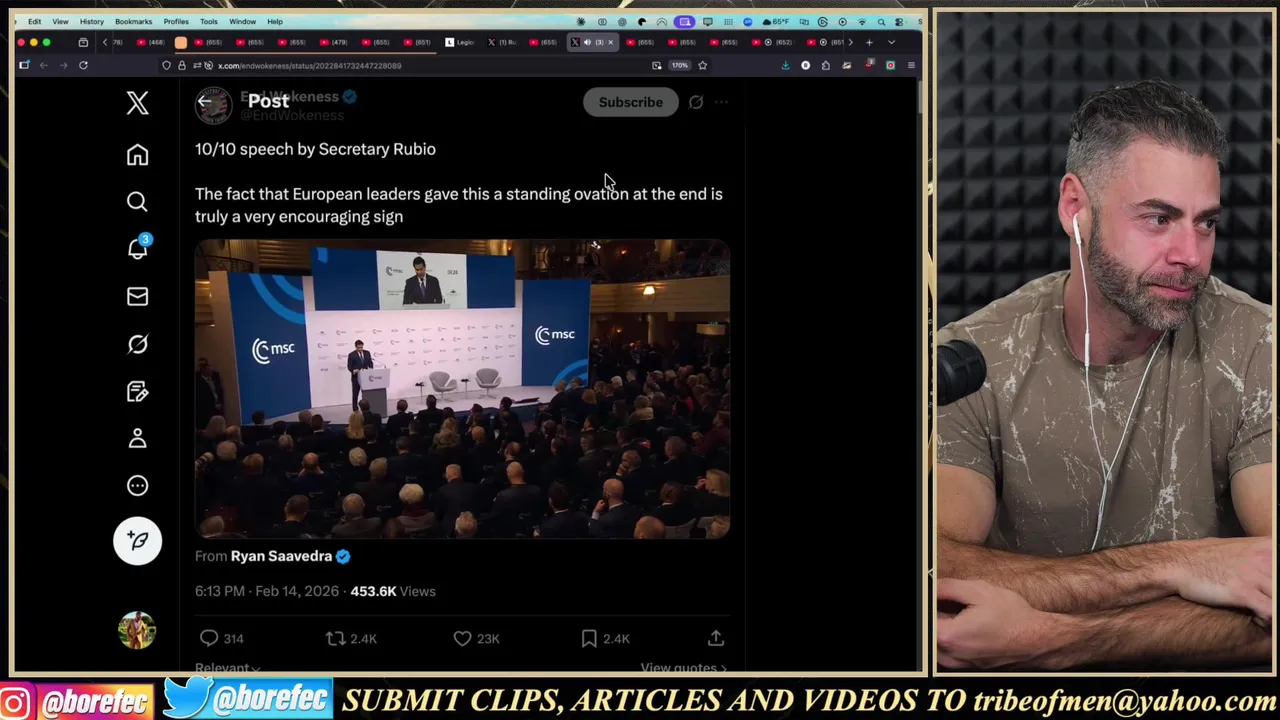
Task: Switch to the YouTube (479) tab
Action: 334,42
